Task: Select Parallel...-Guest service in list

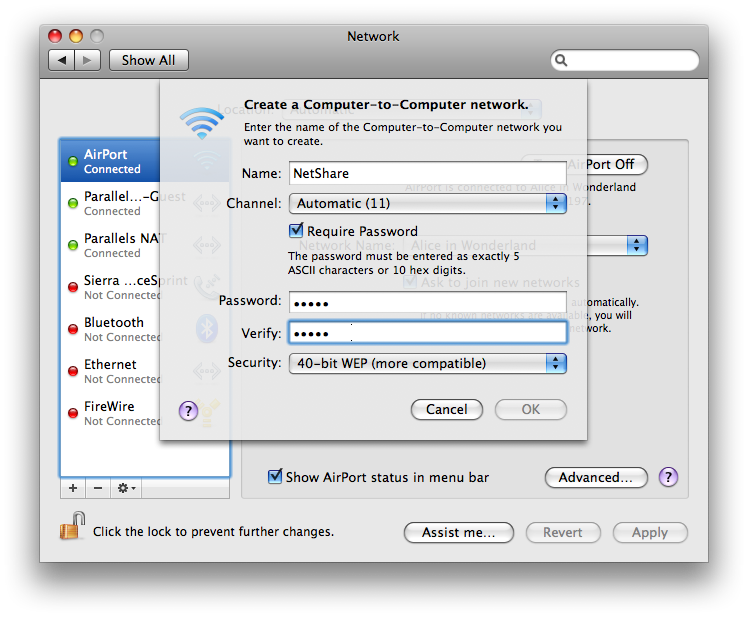Action: (x=110, y=203)
